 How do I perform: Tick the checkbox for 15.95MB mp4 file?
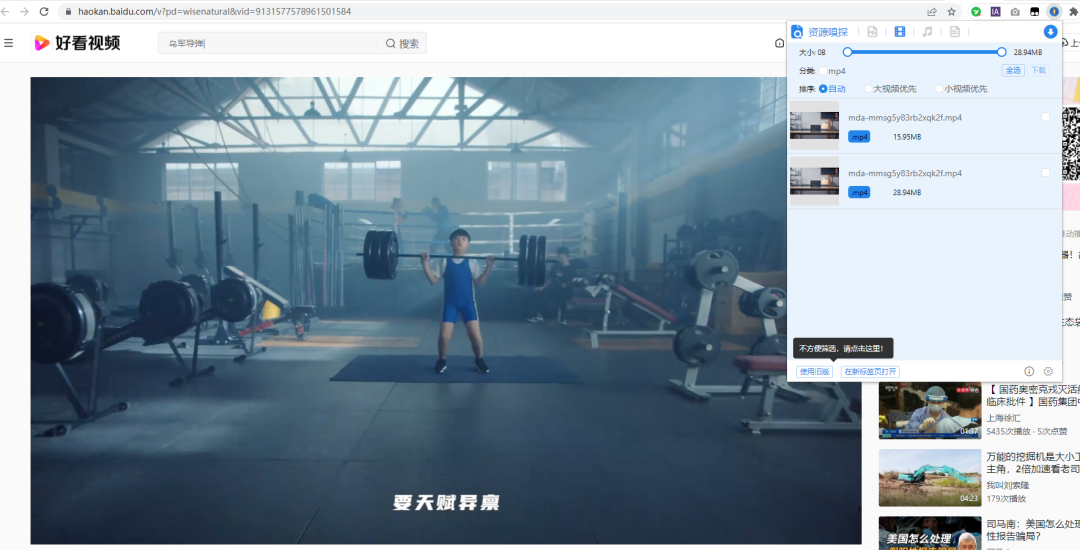click(1045, 117)
